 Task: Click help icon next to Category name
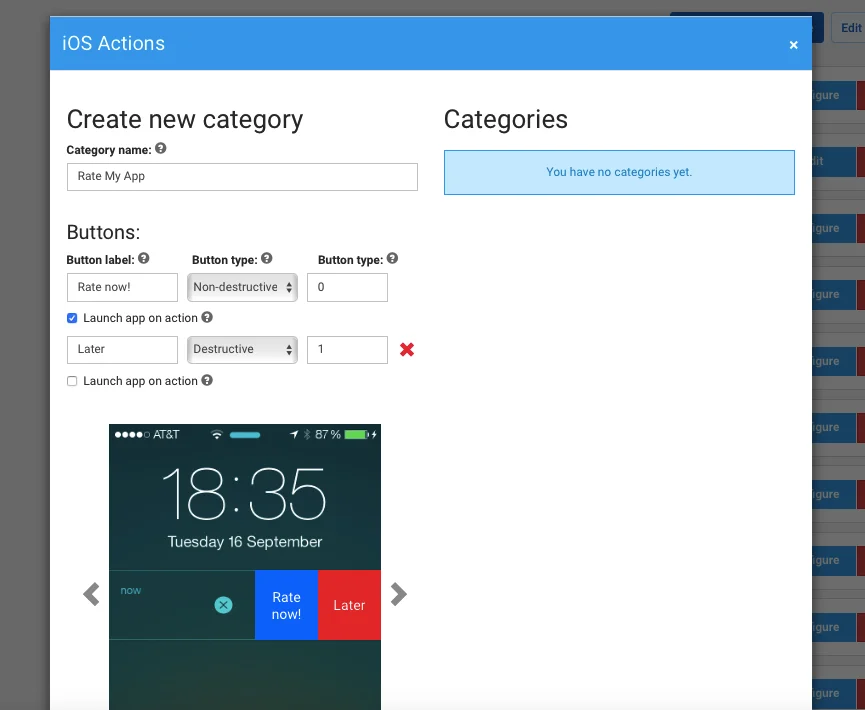pos(161,149)
